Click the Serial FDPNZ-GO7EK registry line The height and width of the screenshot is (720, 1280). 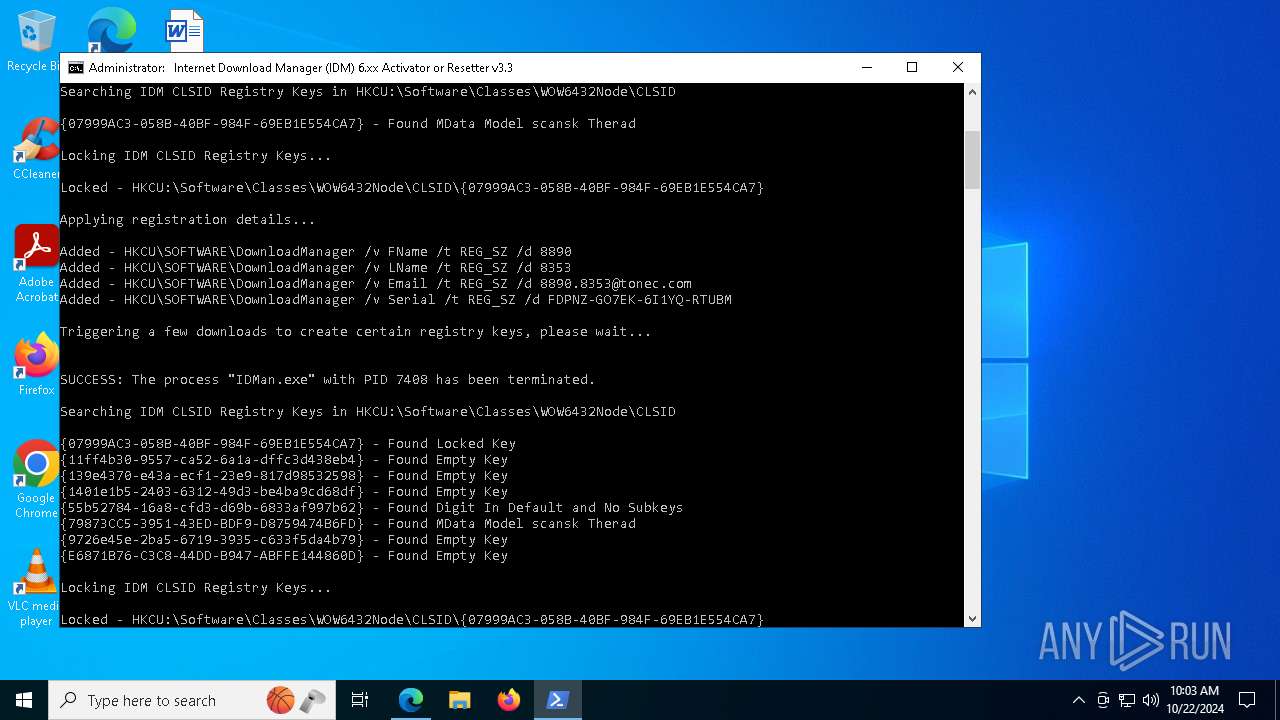point(396,300)
